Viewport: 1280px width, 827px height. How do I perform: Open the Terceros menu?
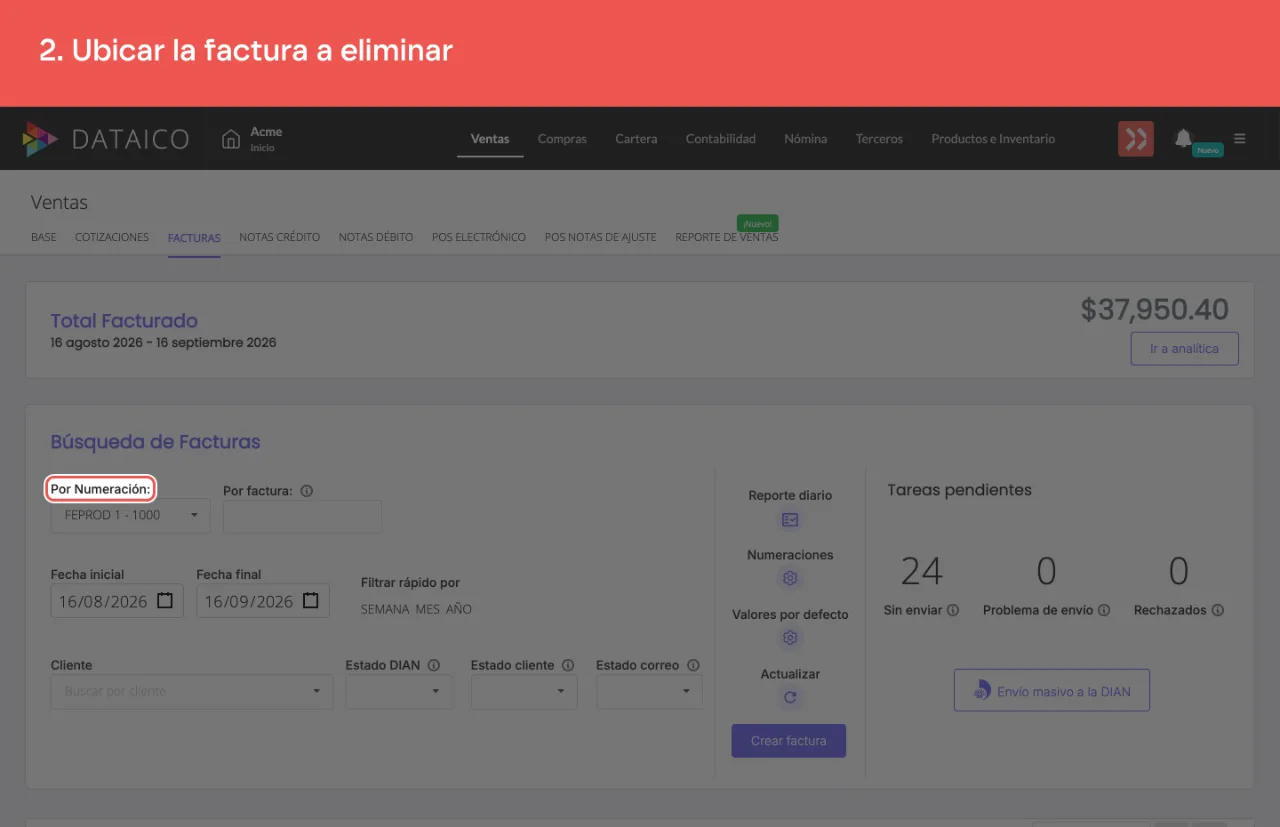click(879, 139)
